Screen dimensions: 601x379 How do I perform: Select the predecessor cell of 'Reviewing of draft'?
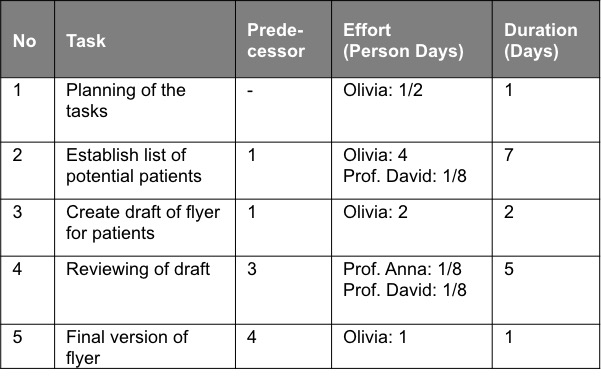[x=283, y=290]
